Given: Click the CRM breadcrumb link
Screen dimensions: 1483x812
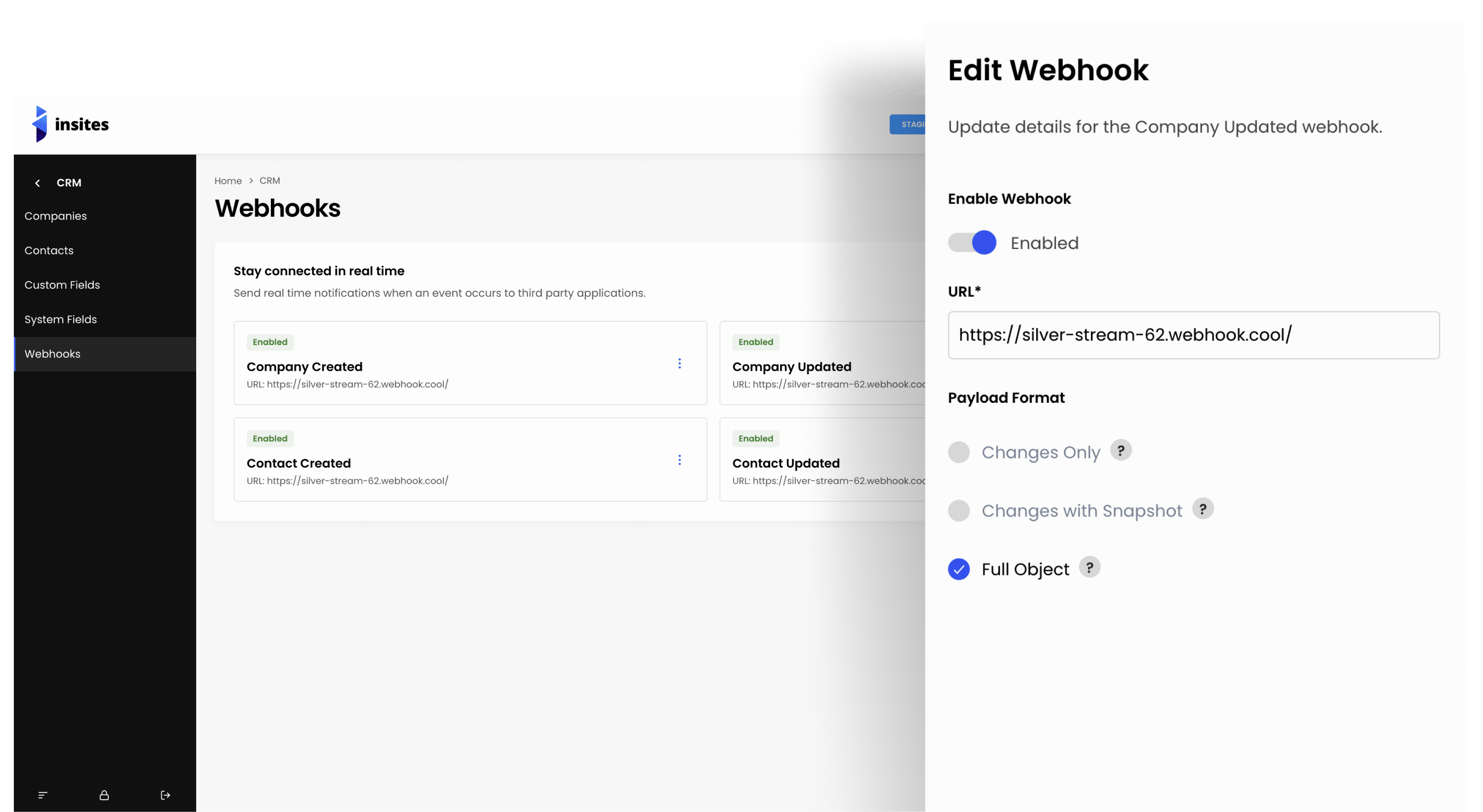Looking at the screenshot, I should (x=269, y=181).
